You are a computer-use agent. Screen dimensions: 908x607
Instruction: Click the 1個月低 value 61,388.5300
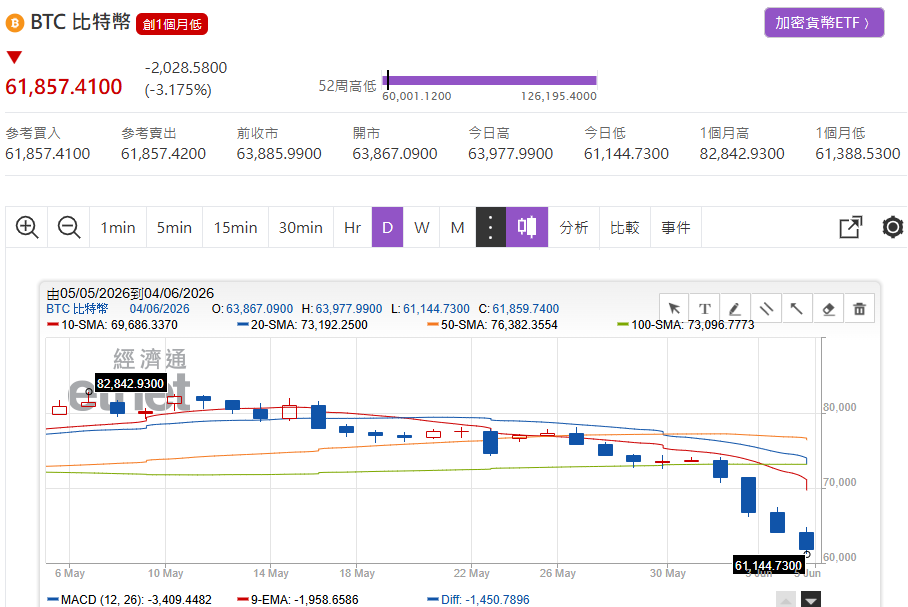point(858,153)
